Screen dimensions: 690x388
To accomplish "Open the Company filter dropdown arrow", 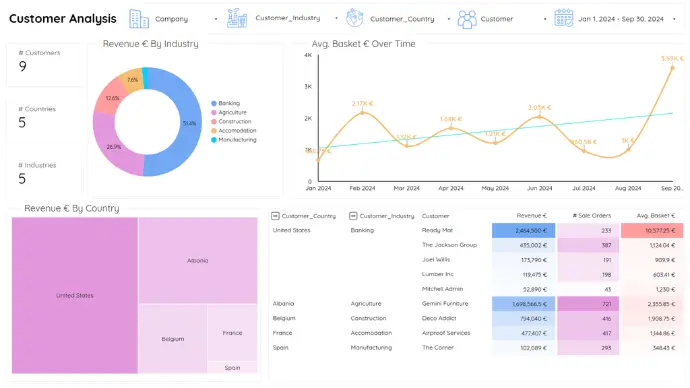I will [x=216, y=19].
